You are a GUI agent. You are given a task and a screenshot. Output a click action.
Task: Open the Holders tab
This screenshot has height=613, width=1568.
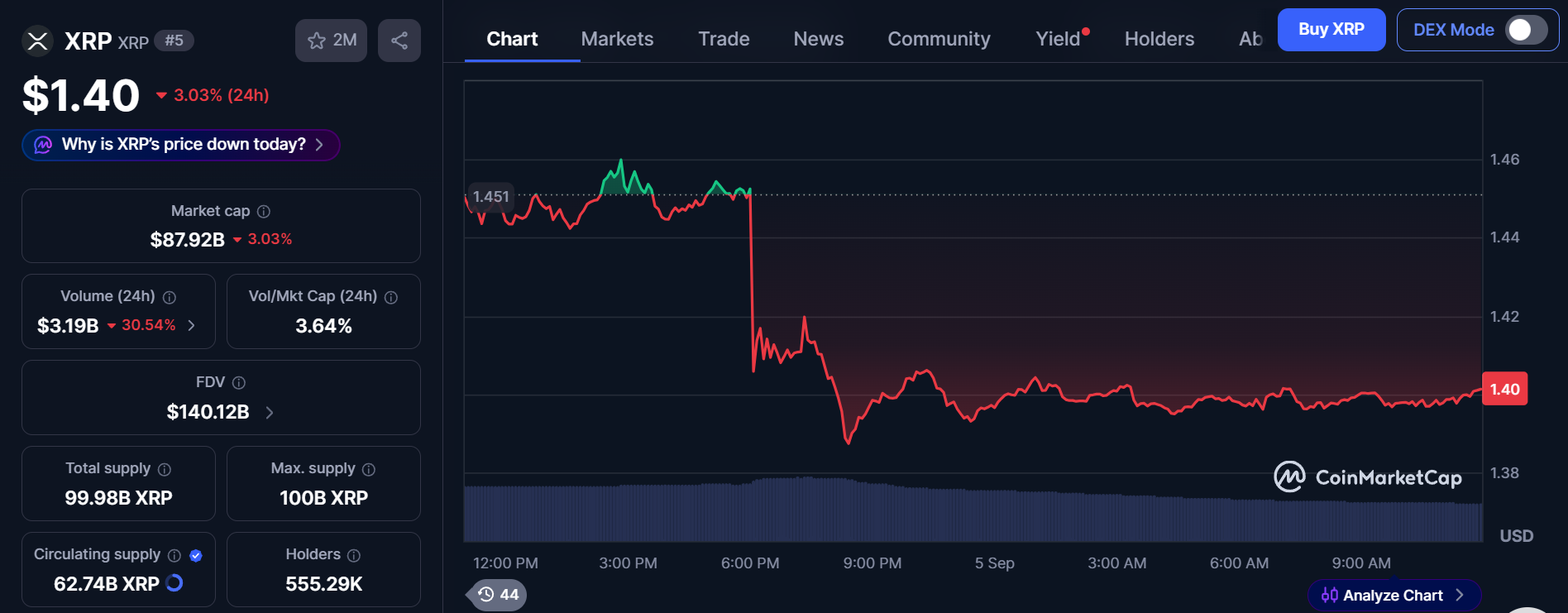pyautogui.click(x=1159, y=39)
